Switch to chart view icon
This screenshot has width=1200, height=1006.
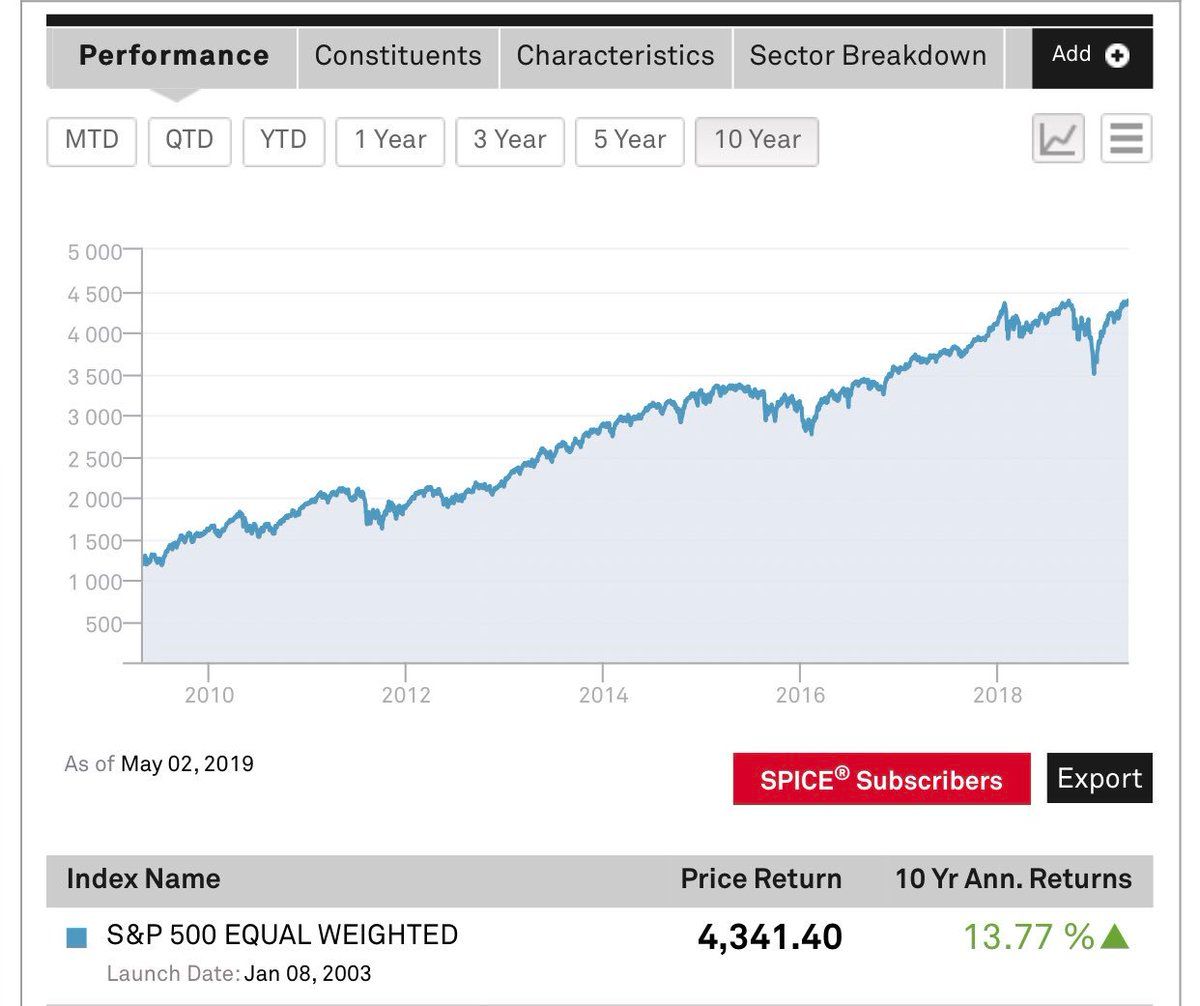pos(1057,139)
